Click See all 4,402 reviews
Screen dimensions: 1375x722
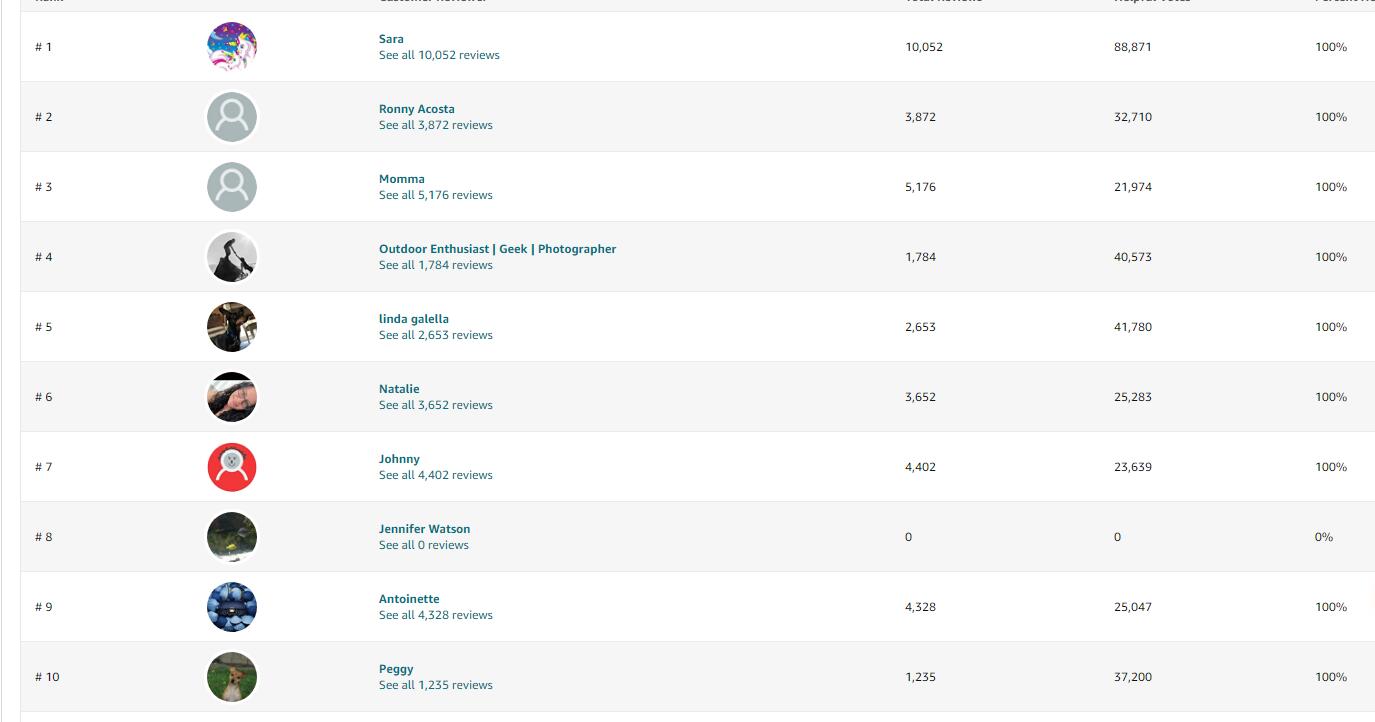[436, 475]
